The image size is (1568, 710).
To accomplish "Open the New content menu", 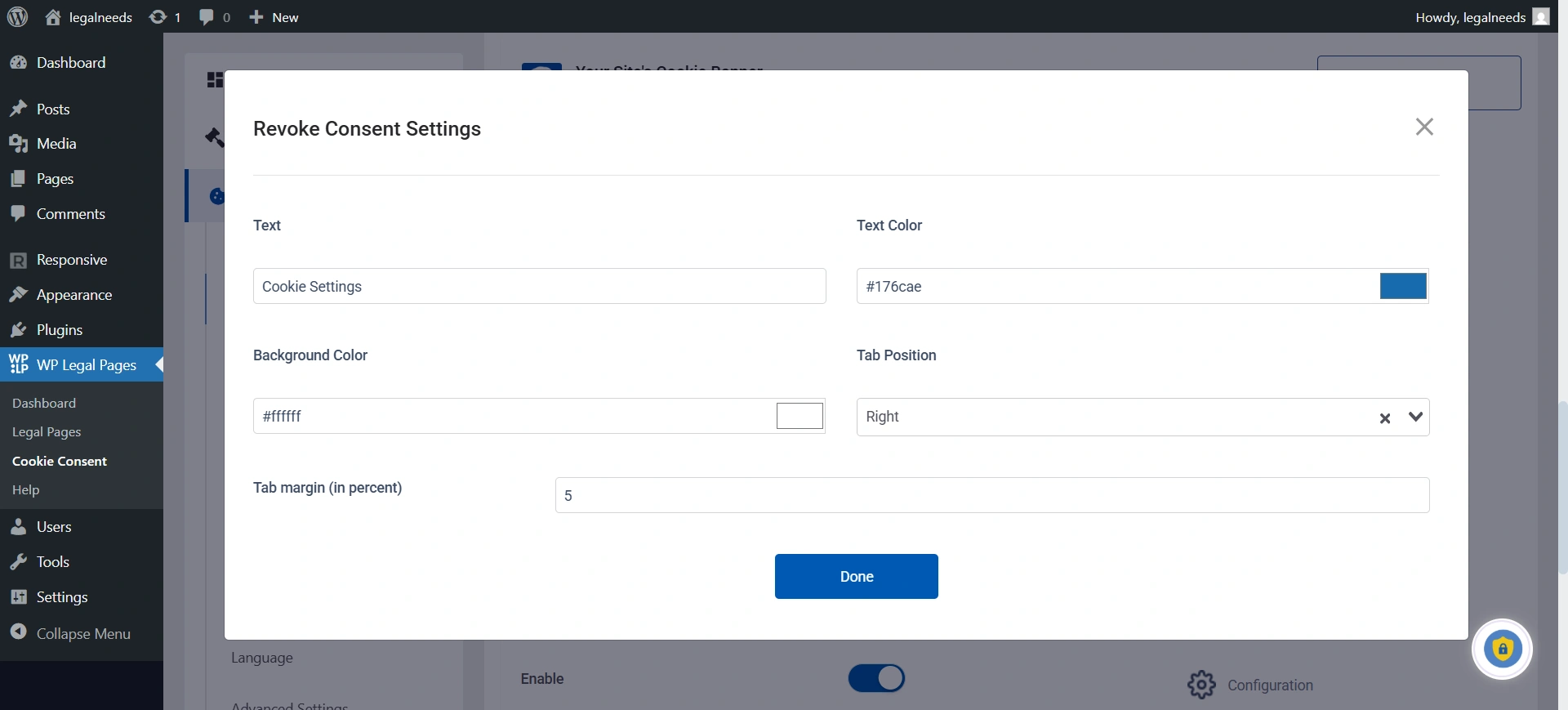I will (274, 17).
